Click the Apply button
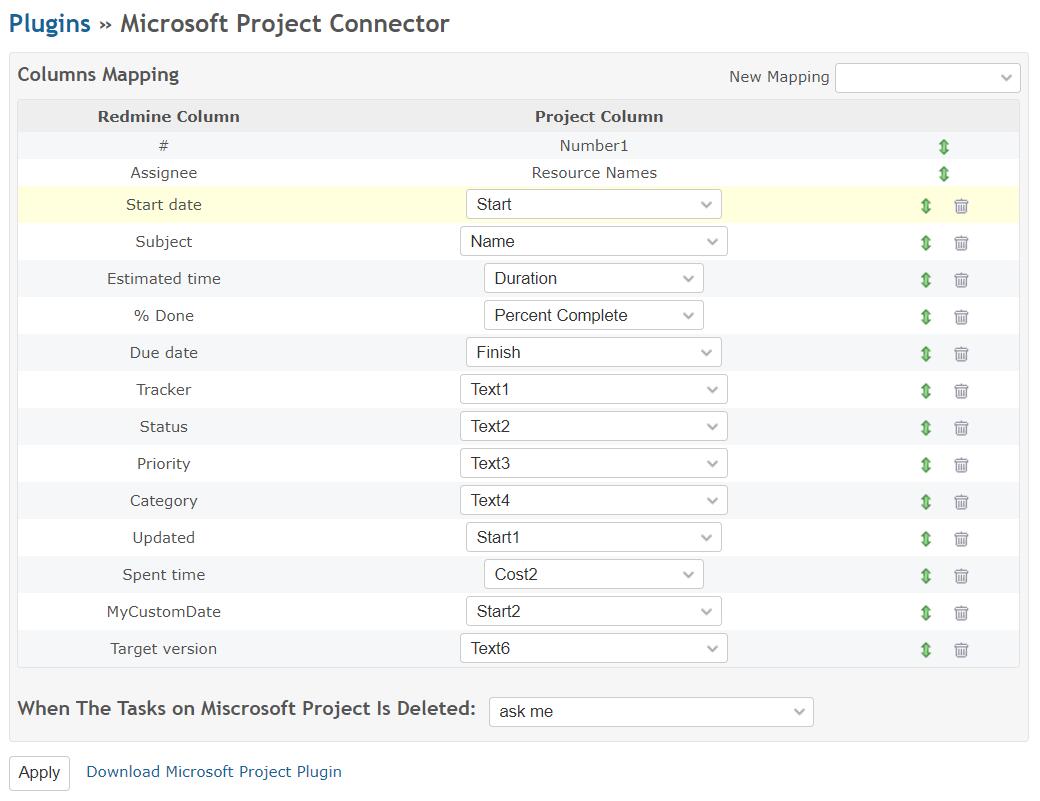 click(x=39, y=773)
